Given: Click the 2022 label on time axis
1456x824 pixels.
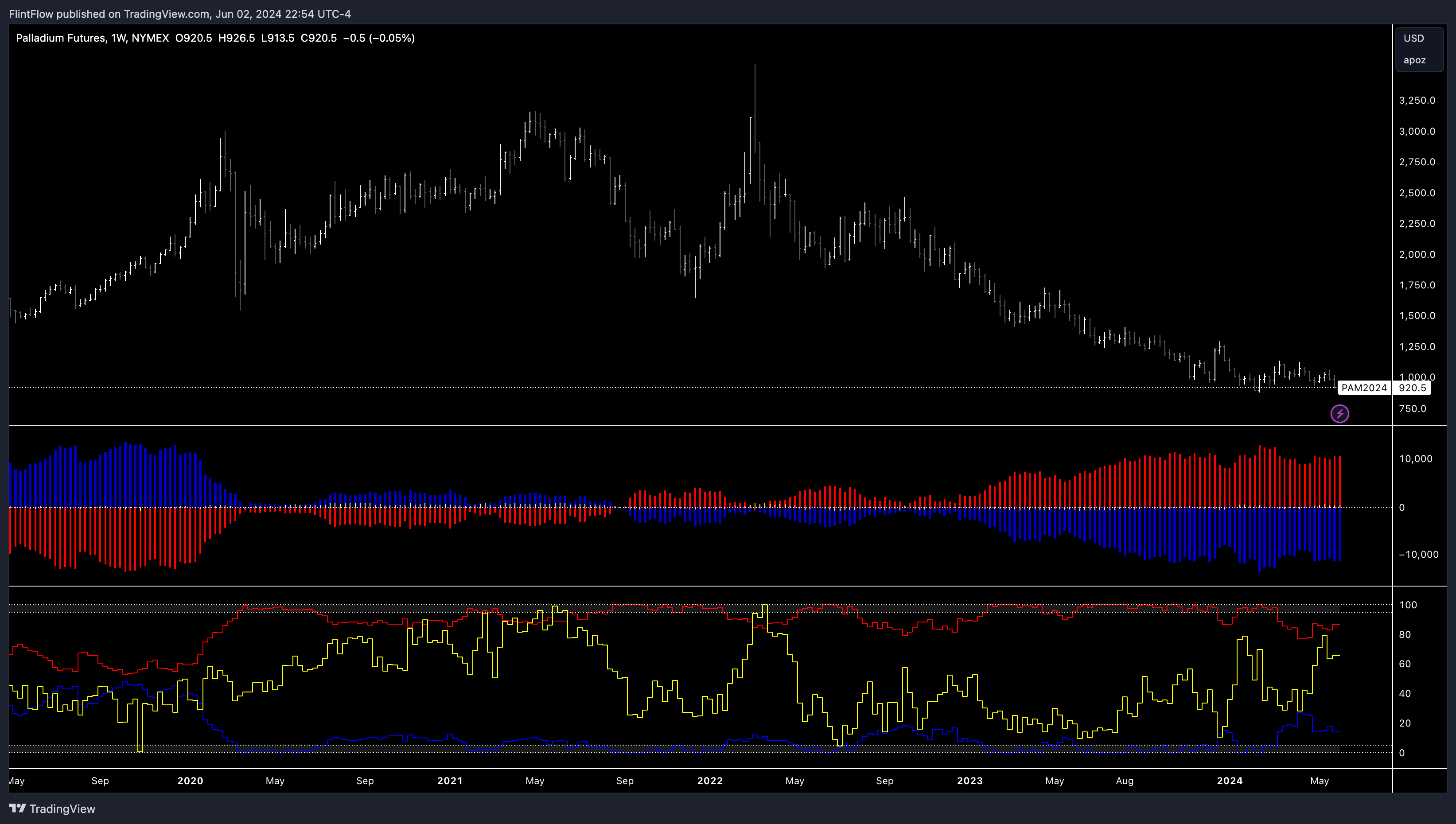Looking at the screenshot, I should [709, 781].
